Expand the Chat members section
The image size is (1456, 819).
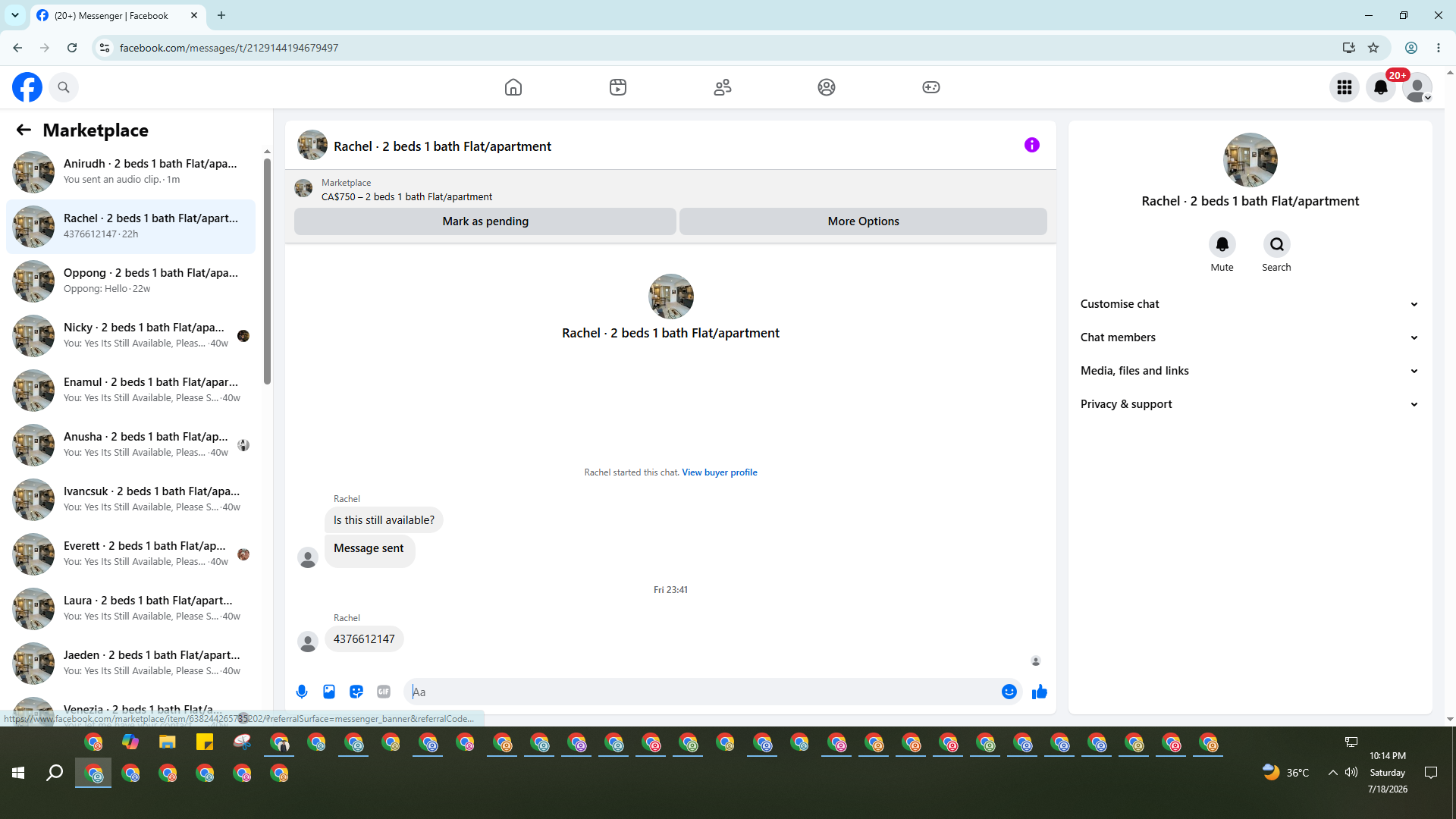coord(1250,337)
